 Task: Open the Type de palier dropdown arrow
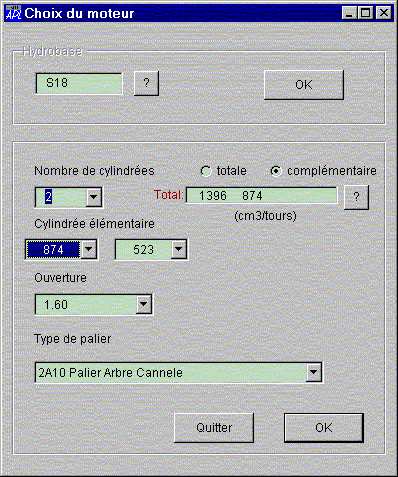[314, 372]
